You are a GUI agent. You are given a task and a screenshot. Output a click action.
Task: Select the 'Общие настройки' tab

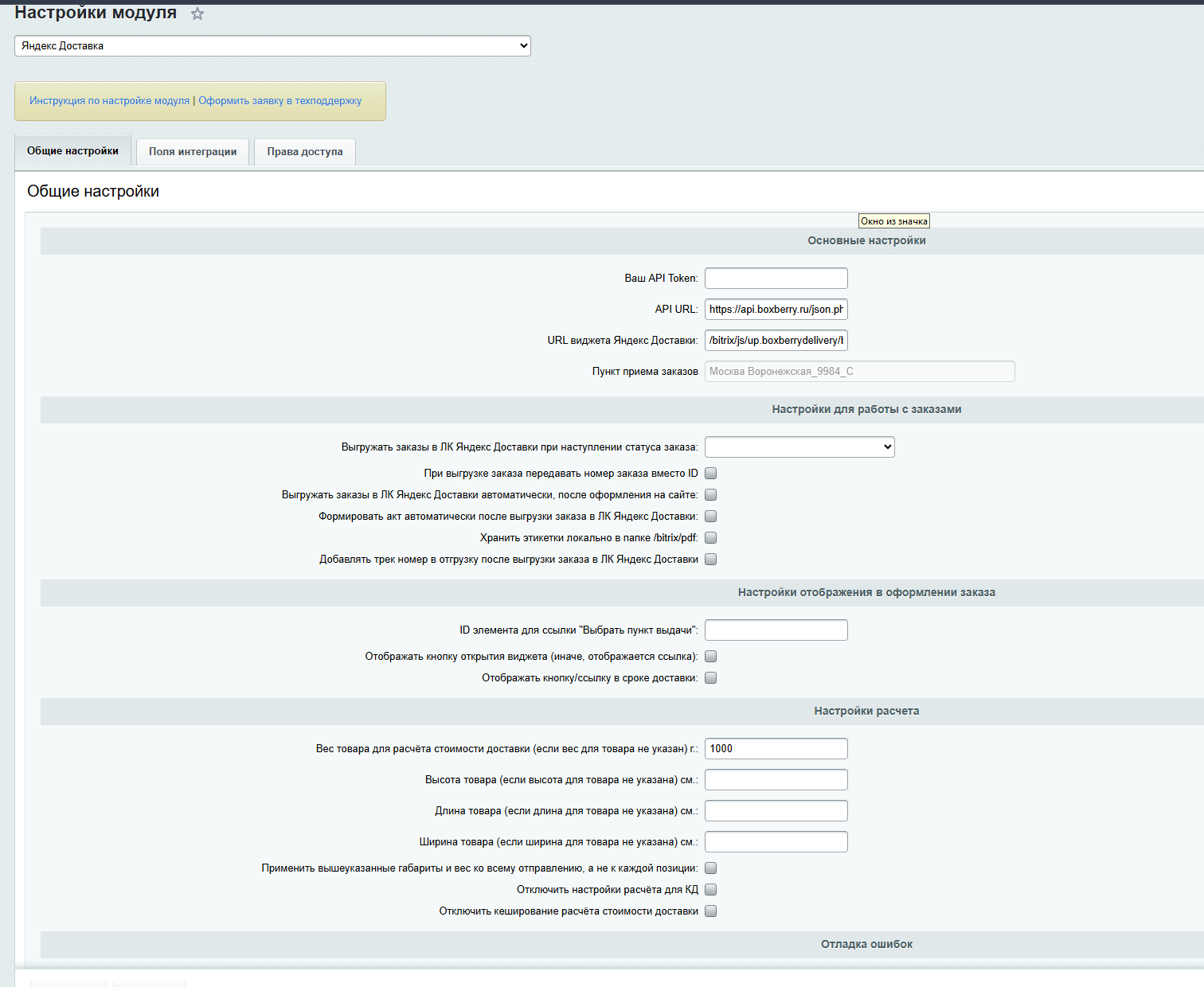[x=72, y=151]
